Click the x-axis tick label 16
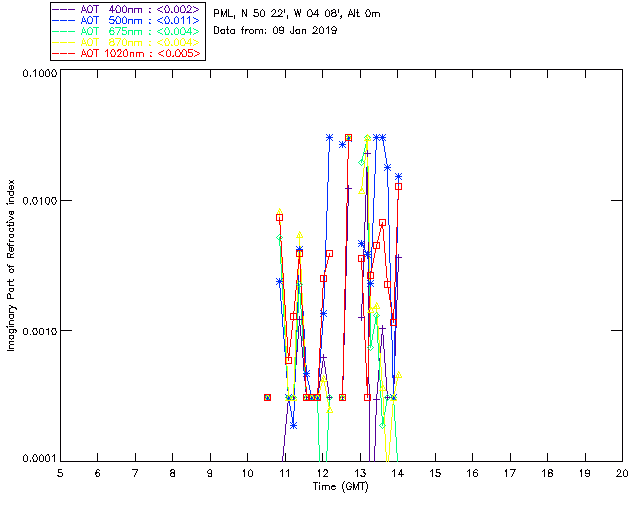This screenshot has width=640, height=512. (473, 473)
